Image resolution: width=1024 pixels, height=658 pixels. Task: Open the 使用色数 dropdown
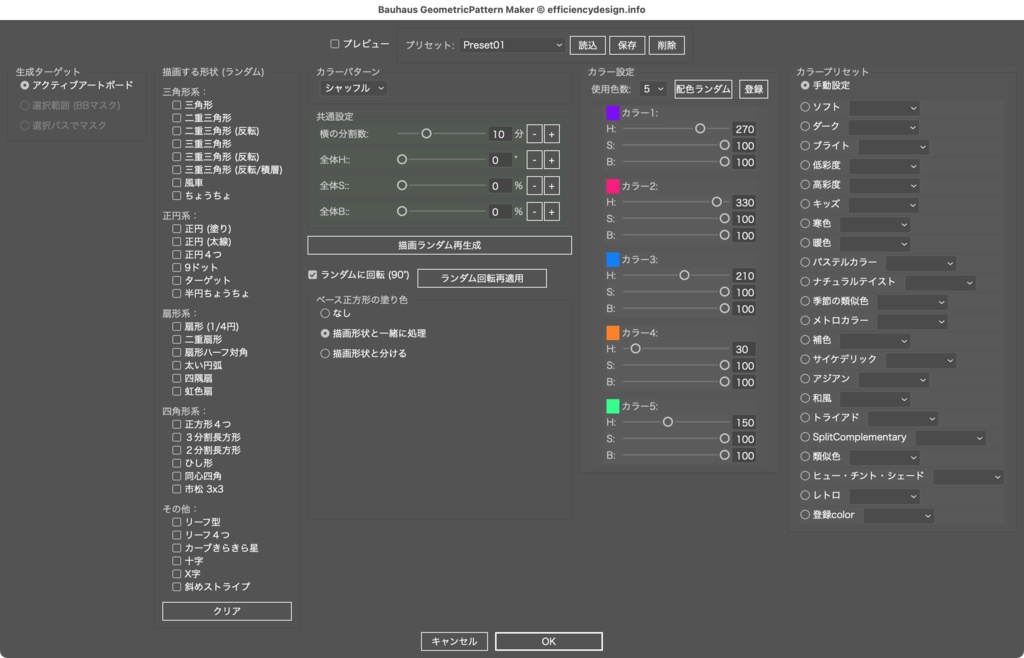652,89
